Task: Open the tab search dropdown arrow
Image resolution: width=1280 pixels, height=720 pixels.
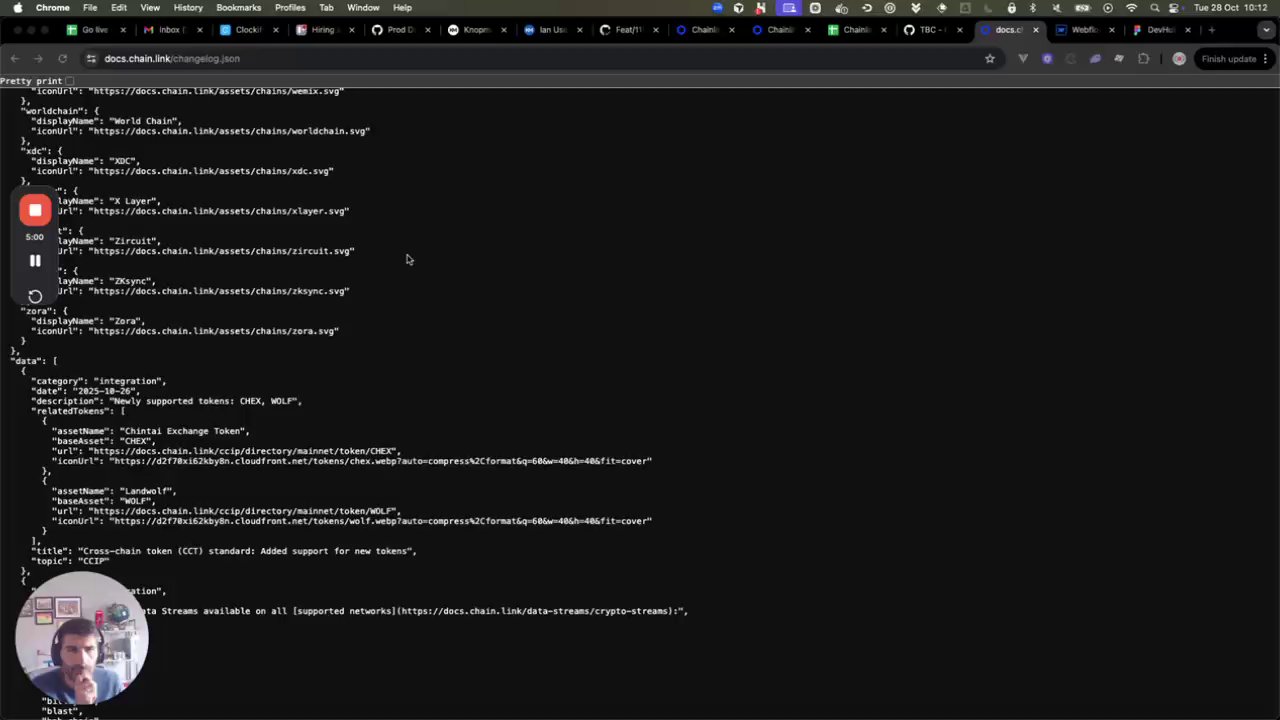Action: tap(1266, 29)
